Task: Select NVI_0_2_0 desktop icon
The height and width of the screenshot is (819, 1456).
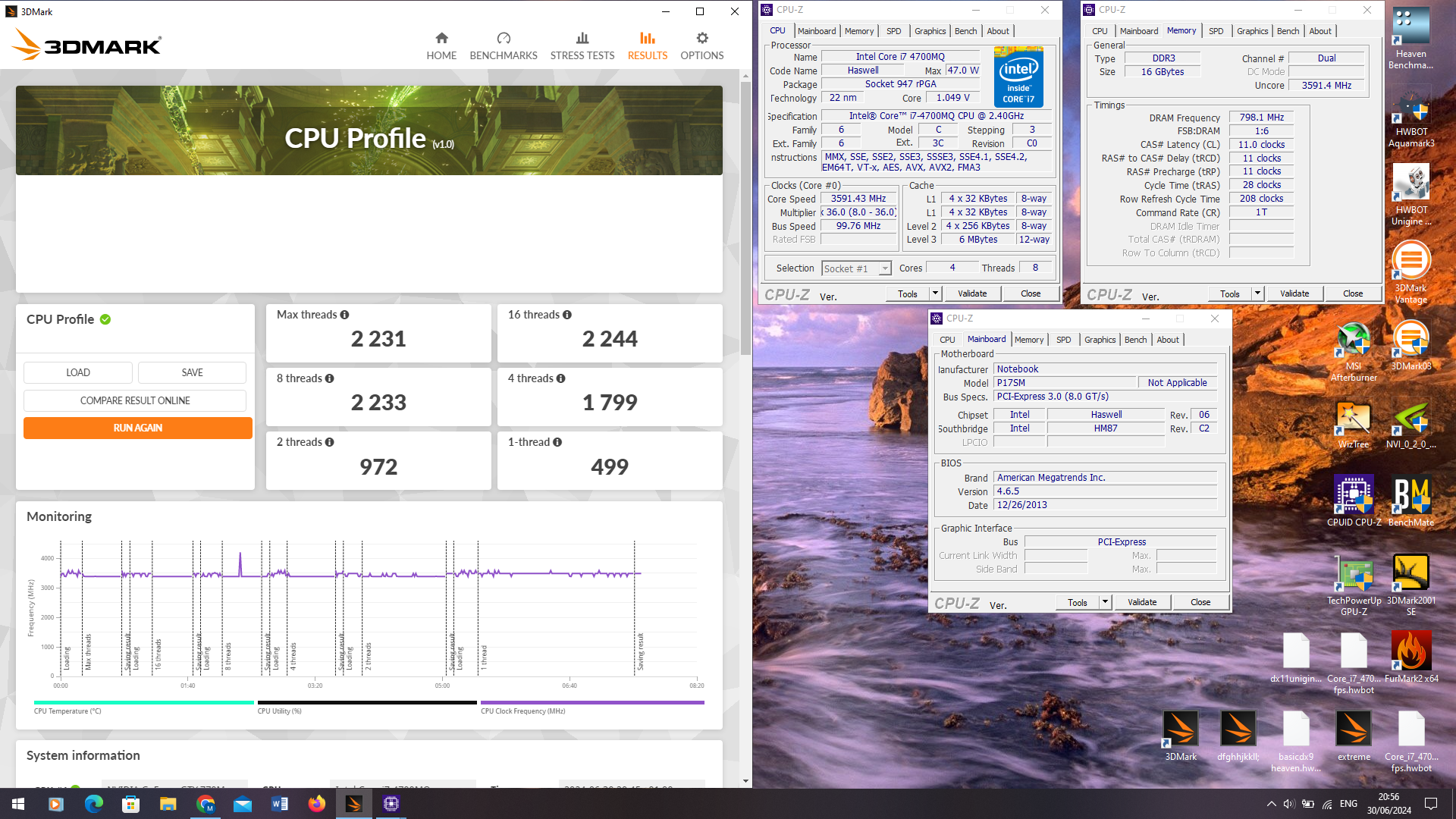Action: tap(1411, 425)
